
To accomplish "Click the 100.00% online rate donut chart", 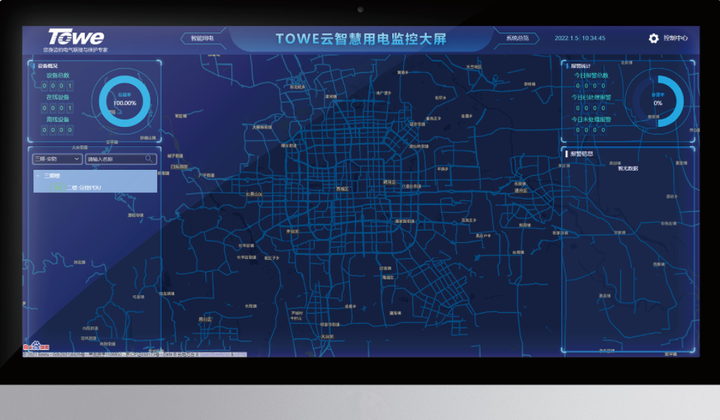I will [124, 101].
